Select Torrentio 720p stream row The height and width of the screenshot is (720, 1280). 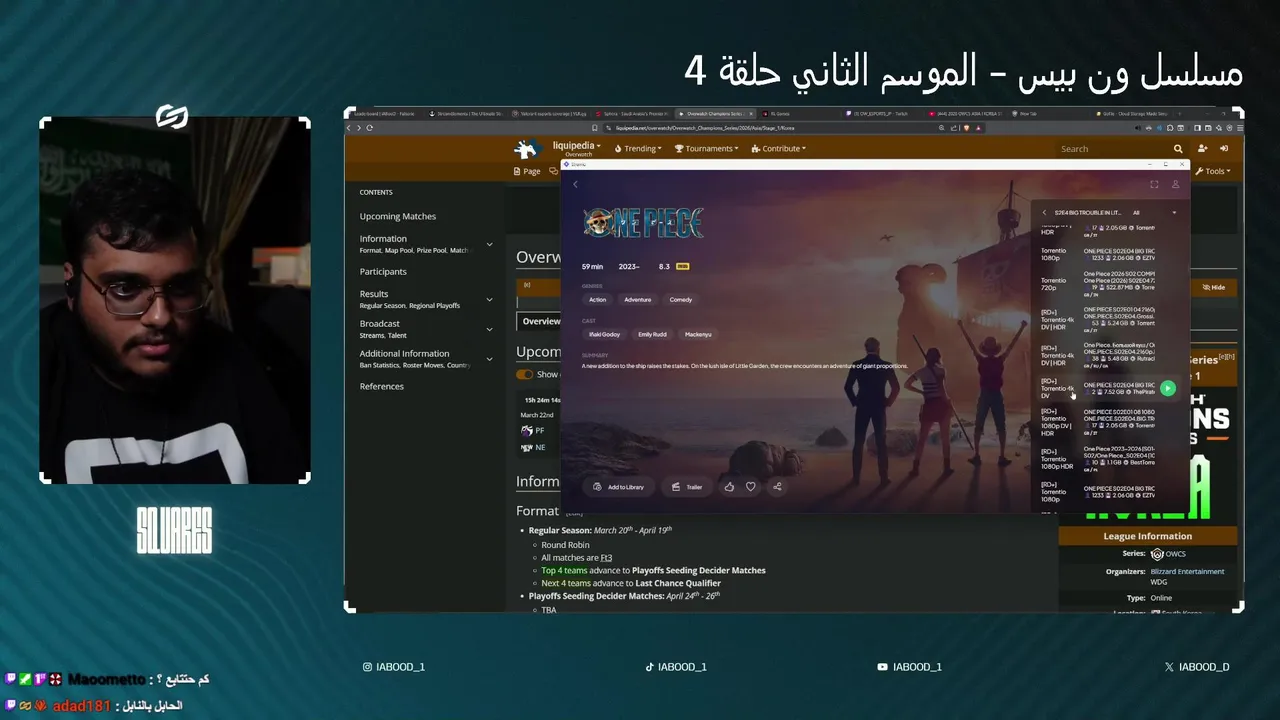(1110, 284)
